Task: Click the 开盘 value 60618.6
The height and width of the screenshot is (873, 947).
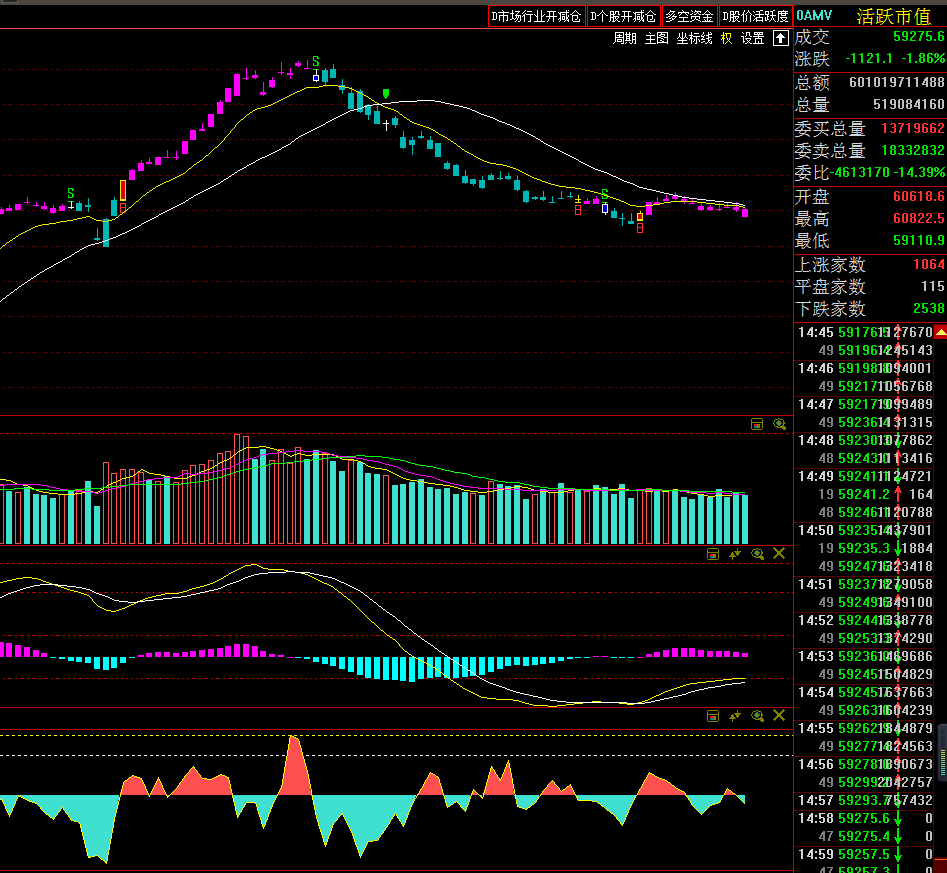Action: (x=918, y=196)
